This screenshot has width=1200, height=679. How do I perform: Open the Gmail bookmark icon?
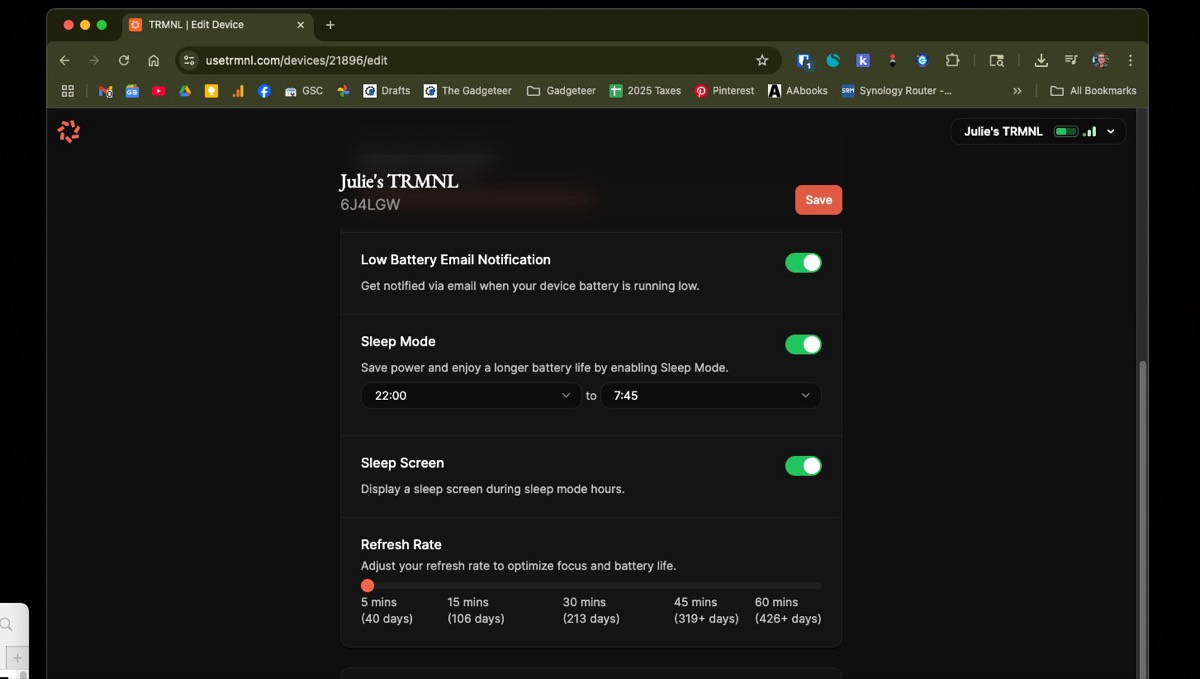[106, 91]
